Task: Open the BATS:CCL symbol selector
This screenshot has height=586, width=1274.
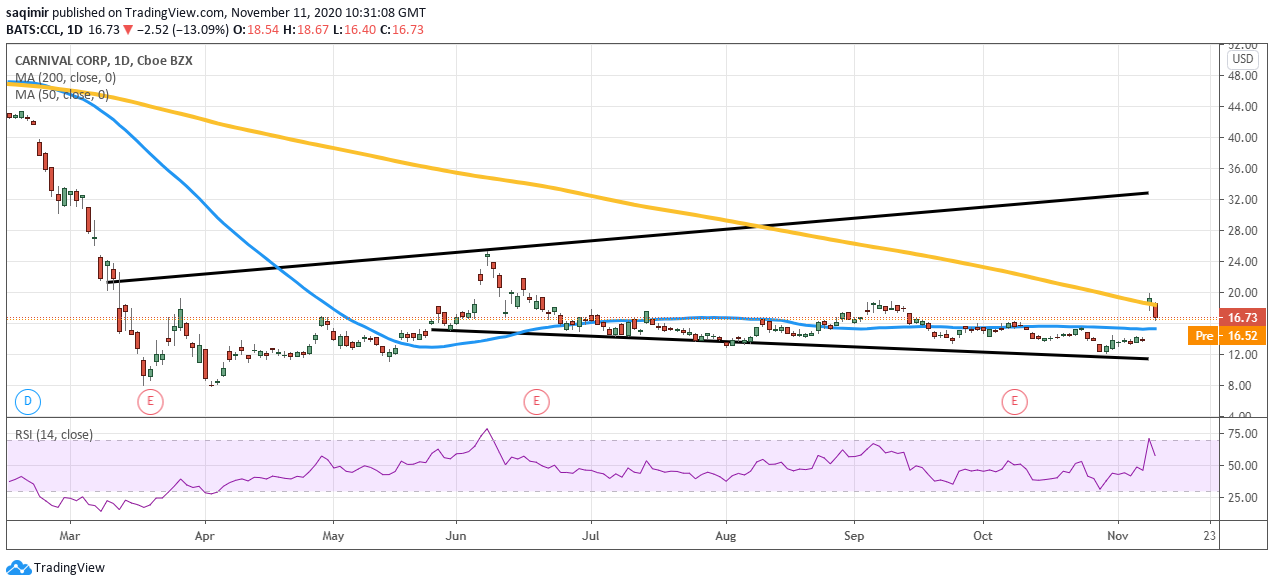Action: click(33, 31)
